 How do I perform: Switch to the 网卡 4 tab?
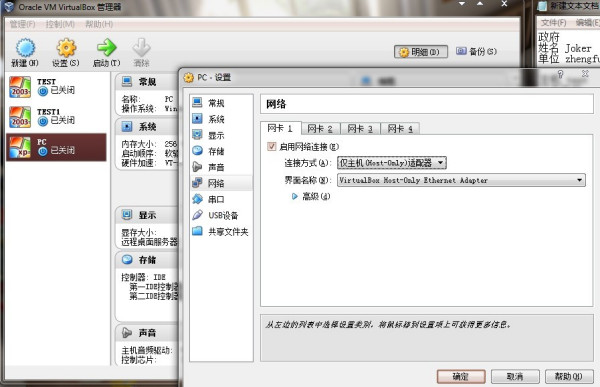[400, 129]
